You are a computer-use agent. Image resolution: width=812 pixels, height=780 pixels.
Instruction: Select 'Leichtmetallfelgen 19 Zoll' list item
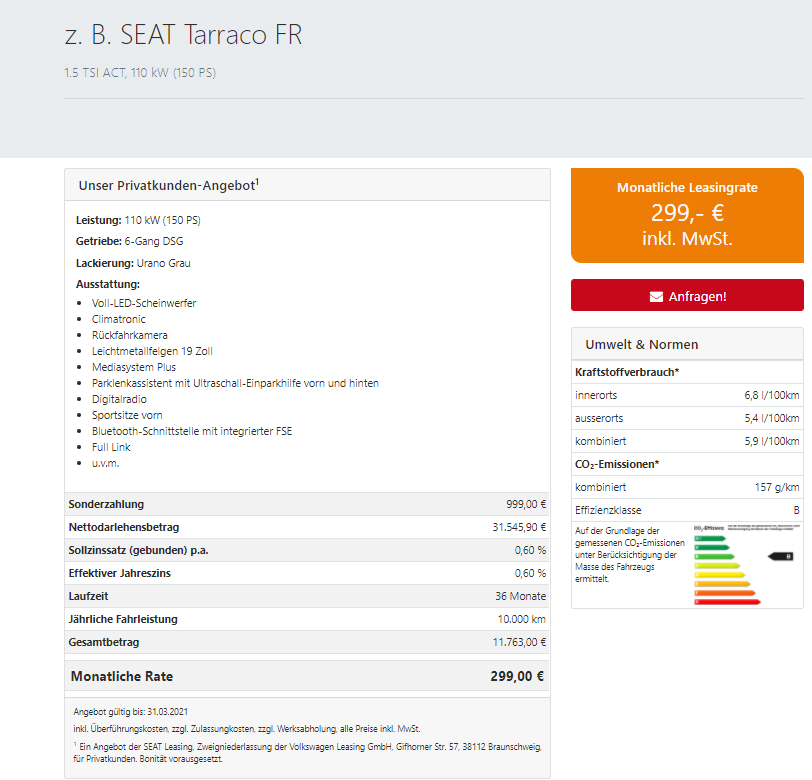(x=152, y=351)
